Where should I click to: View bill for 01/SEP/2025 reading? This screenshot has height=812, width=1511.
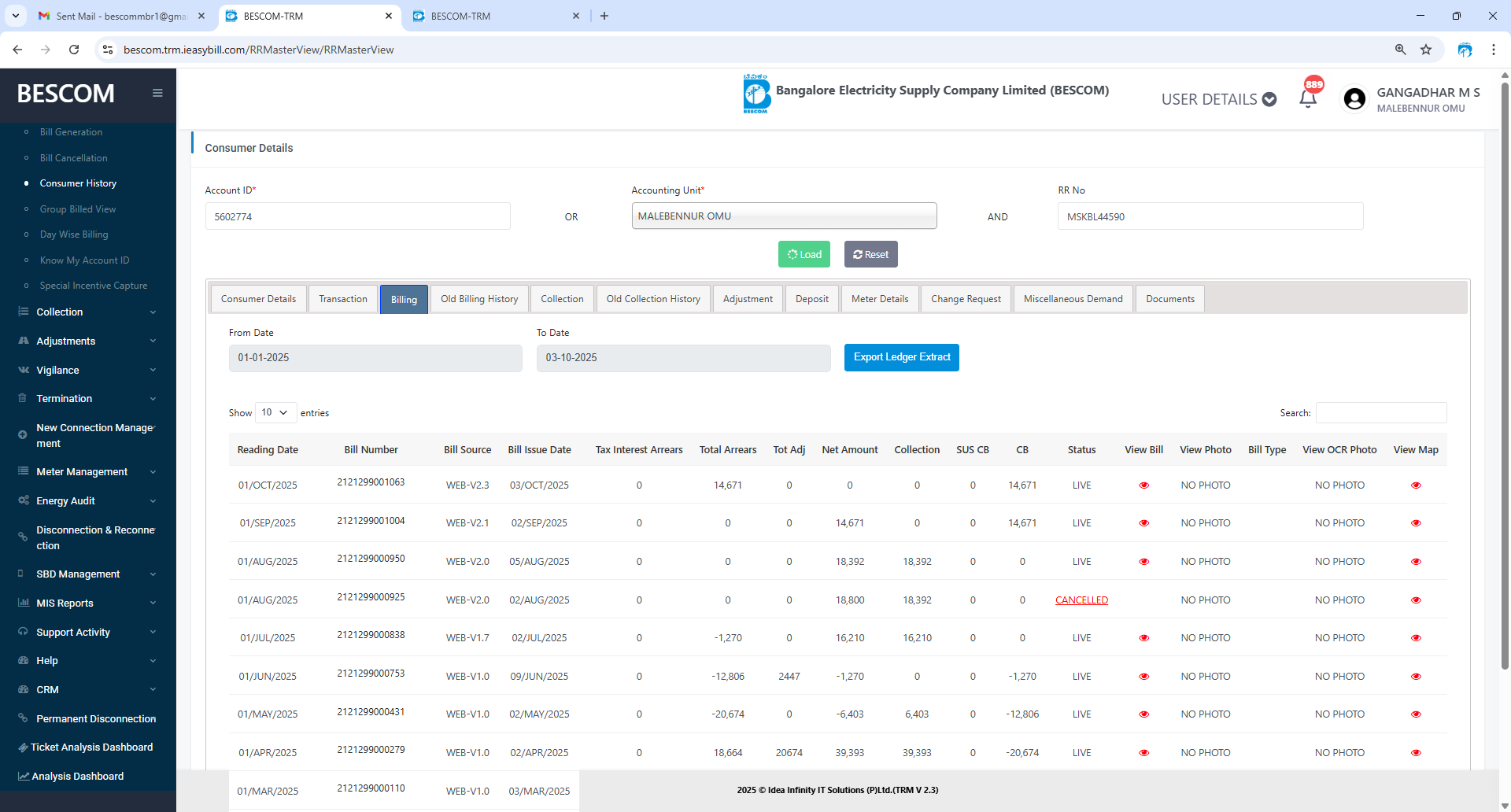(1143, 523)
